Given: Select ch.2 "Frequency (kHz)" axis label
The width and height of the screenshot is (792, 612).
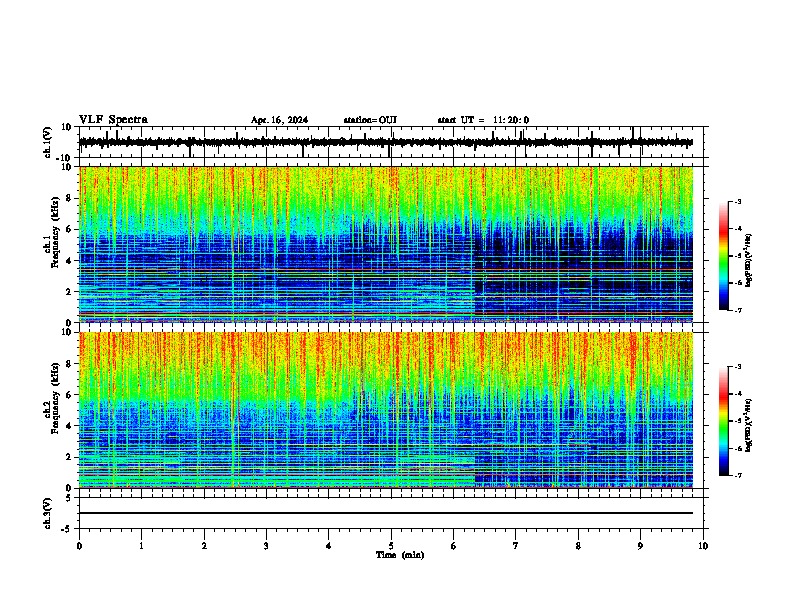Looking at the screenshot, I should coord(55,398).
